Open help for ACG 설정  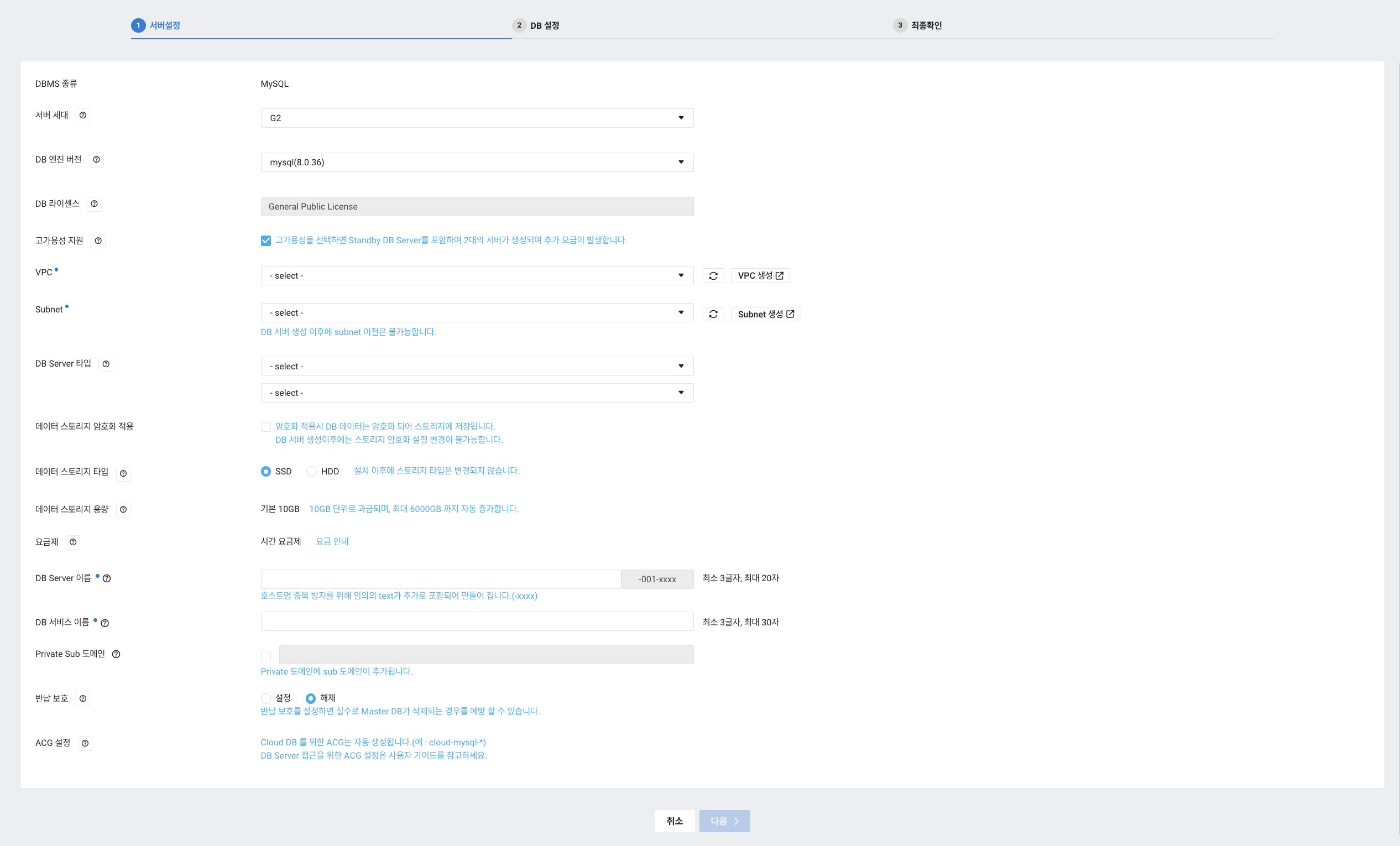[x=85, y=743]
